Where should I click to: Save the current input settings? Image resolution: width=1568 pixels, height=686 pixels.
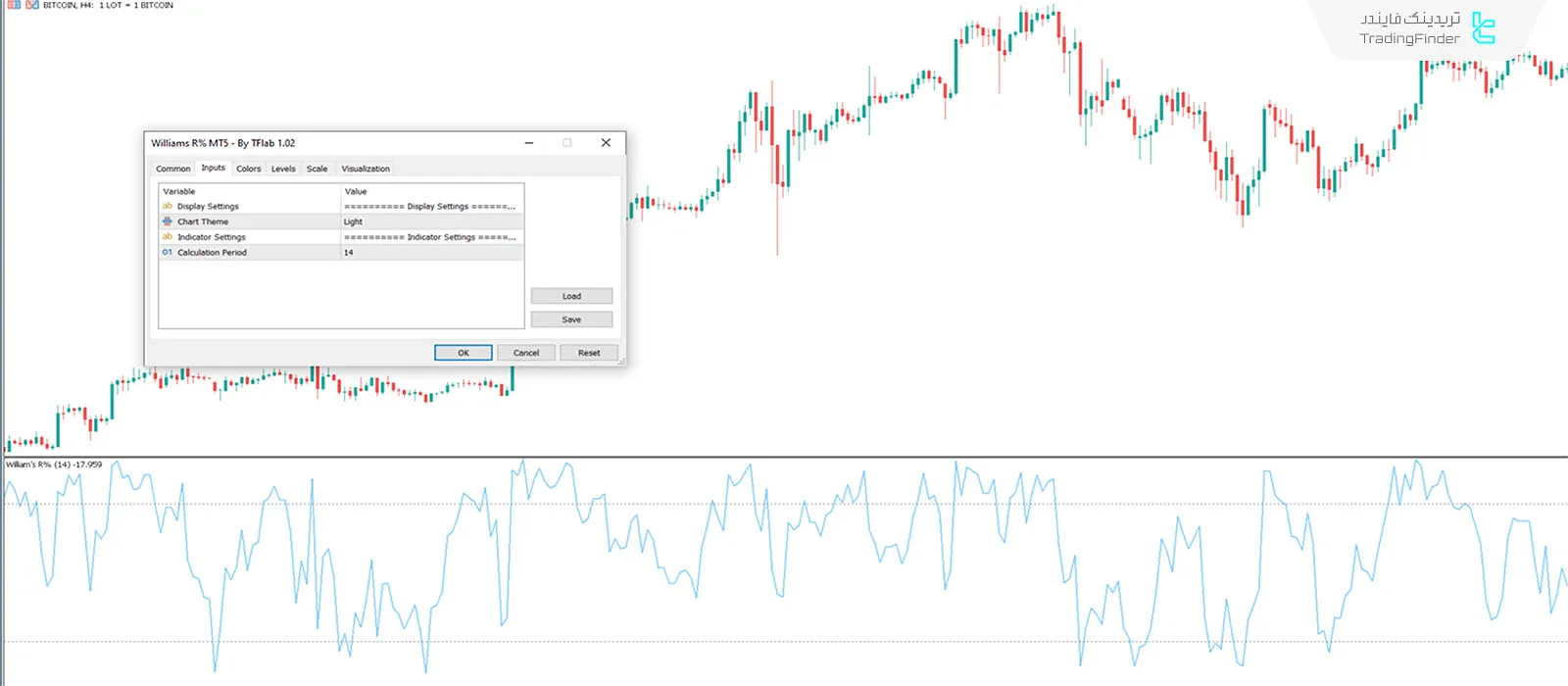coord(571,319)
